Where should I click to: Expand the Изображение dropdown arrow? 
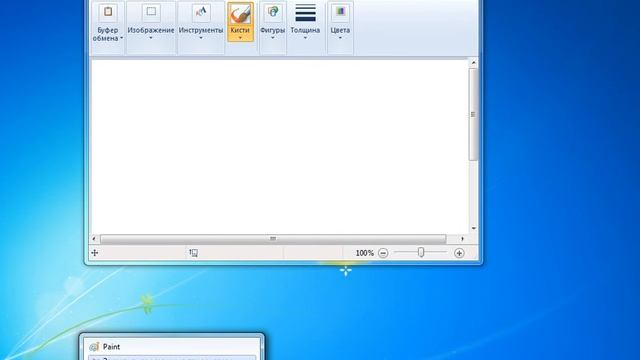click(x=151, y=38)
